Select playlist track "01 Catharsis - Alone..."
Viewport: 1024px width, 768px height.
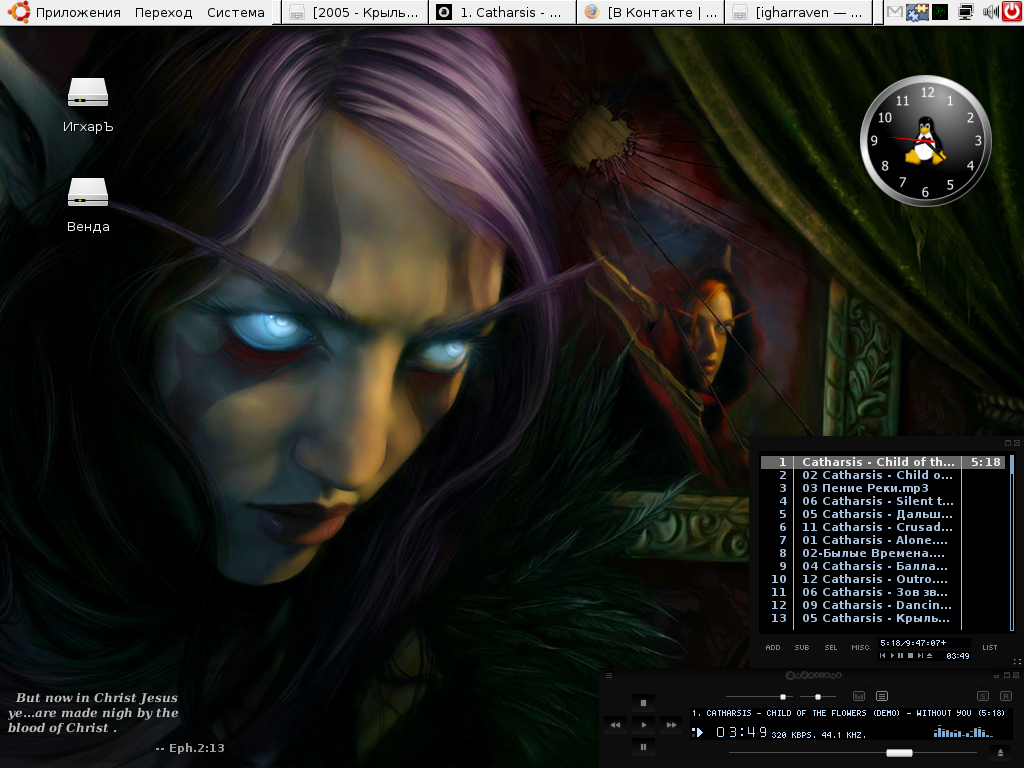882,540
